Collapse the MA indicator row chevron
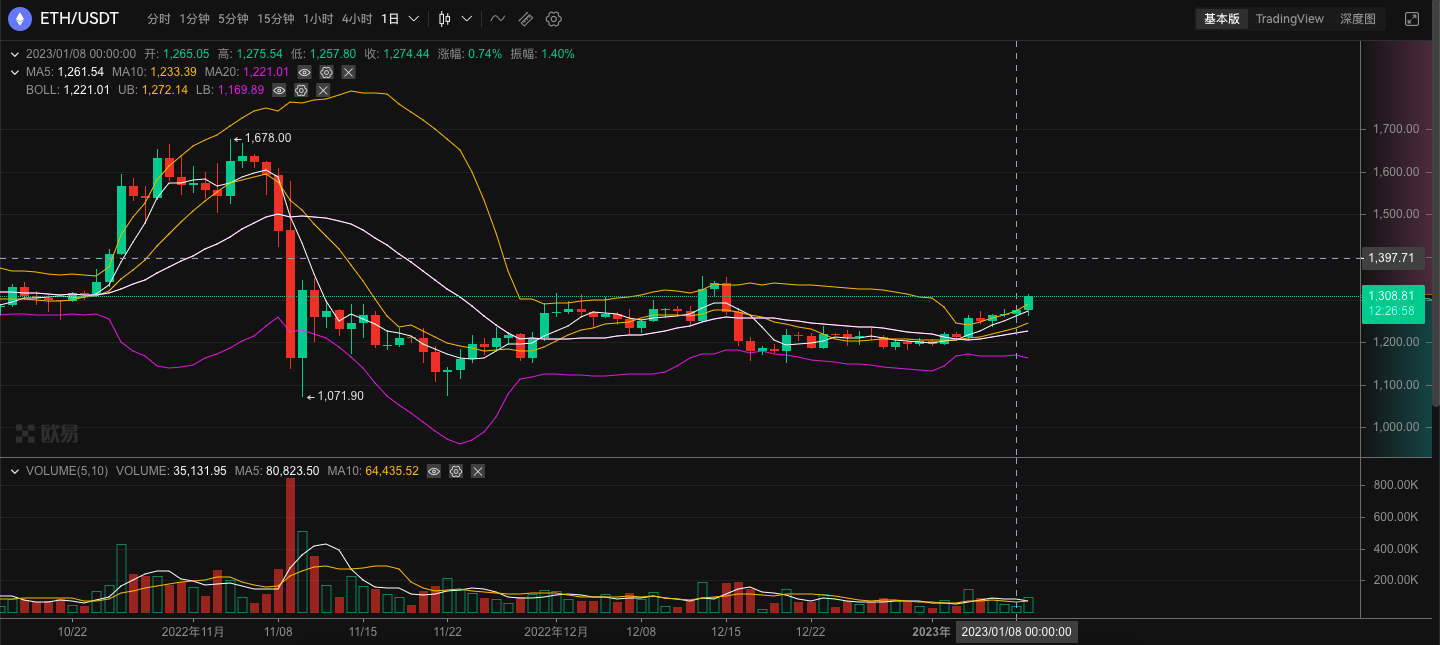Screen dimensions: 1440x645 coord(13,72)
